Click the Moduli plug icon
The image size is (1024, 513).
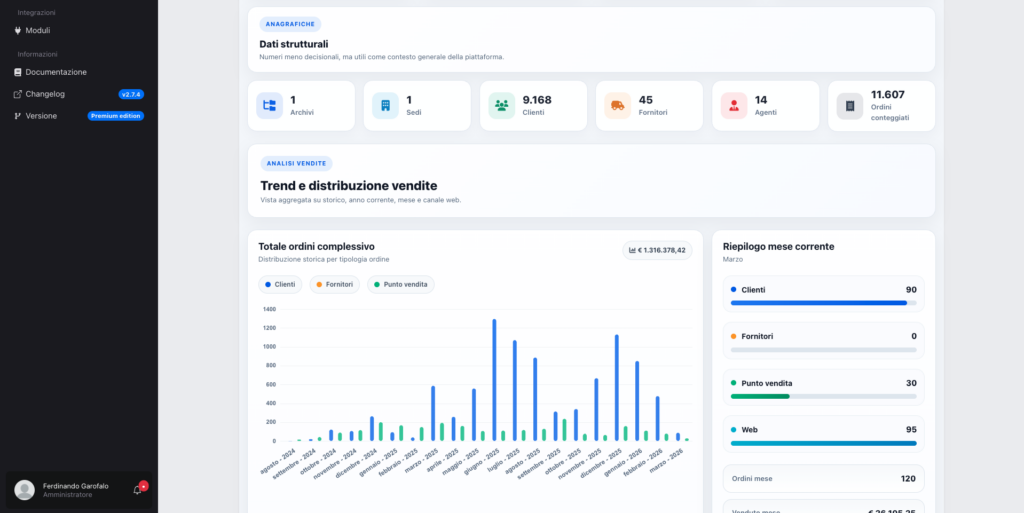[x=18, y=30]
